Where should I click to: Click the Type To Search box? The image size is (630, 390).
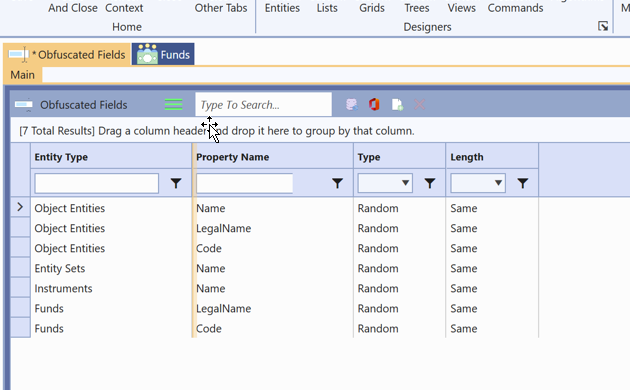click(264, 105)
